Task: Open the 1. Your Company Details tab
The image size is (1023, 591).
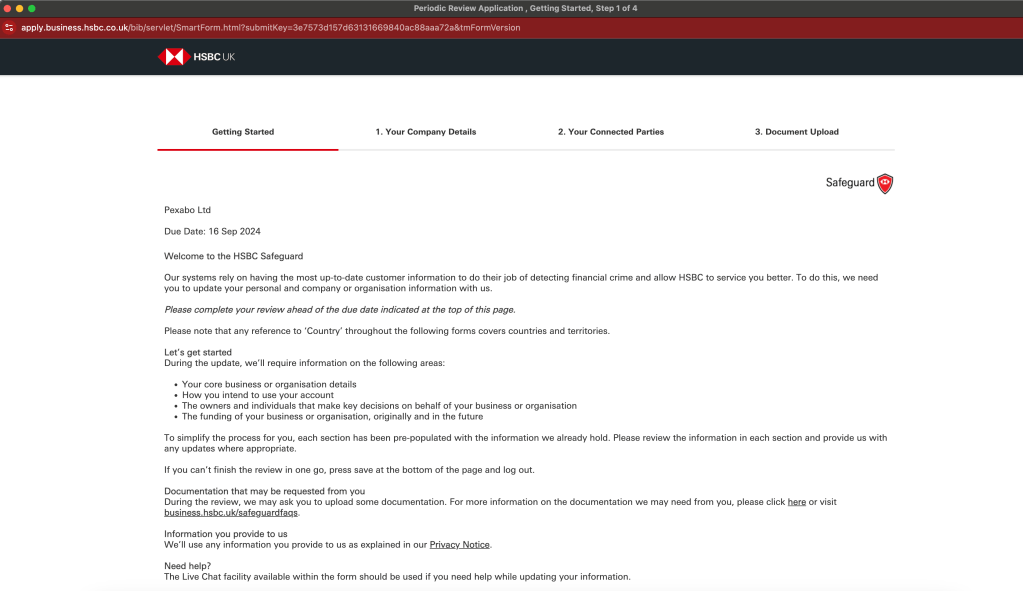Action: (x=425, y=132)
